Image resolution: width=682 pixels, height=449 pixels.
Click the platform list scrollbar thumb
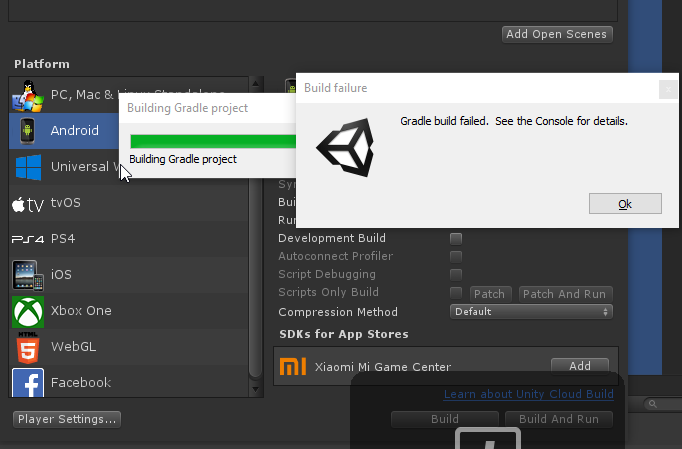click(255, 278)
